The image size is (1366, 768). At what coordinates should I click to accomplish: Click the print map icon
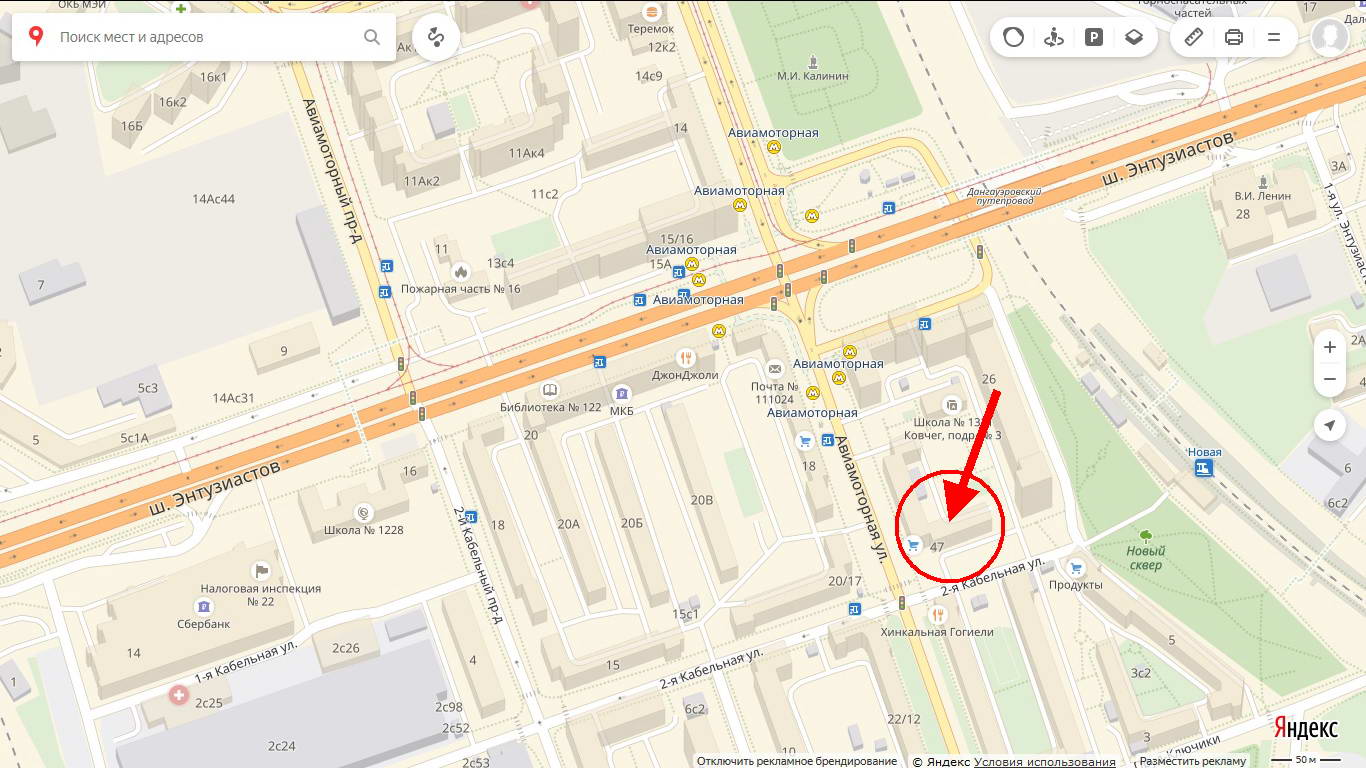click(x=1234, y=38)
